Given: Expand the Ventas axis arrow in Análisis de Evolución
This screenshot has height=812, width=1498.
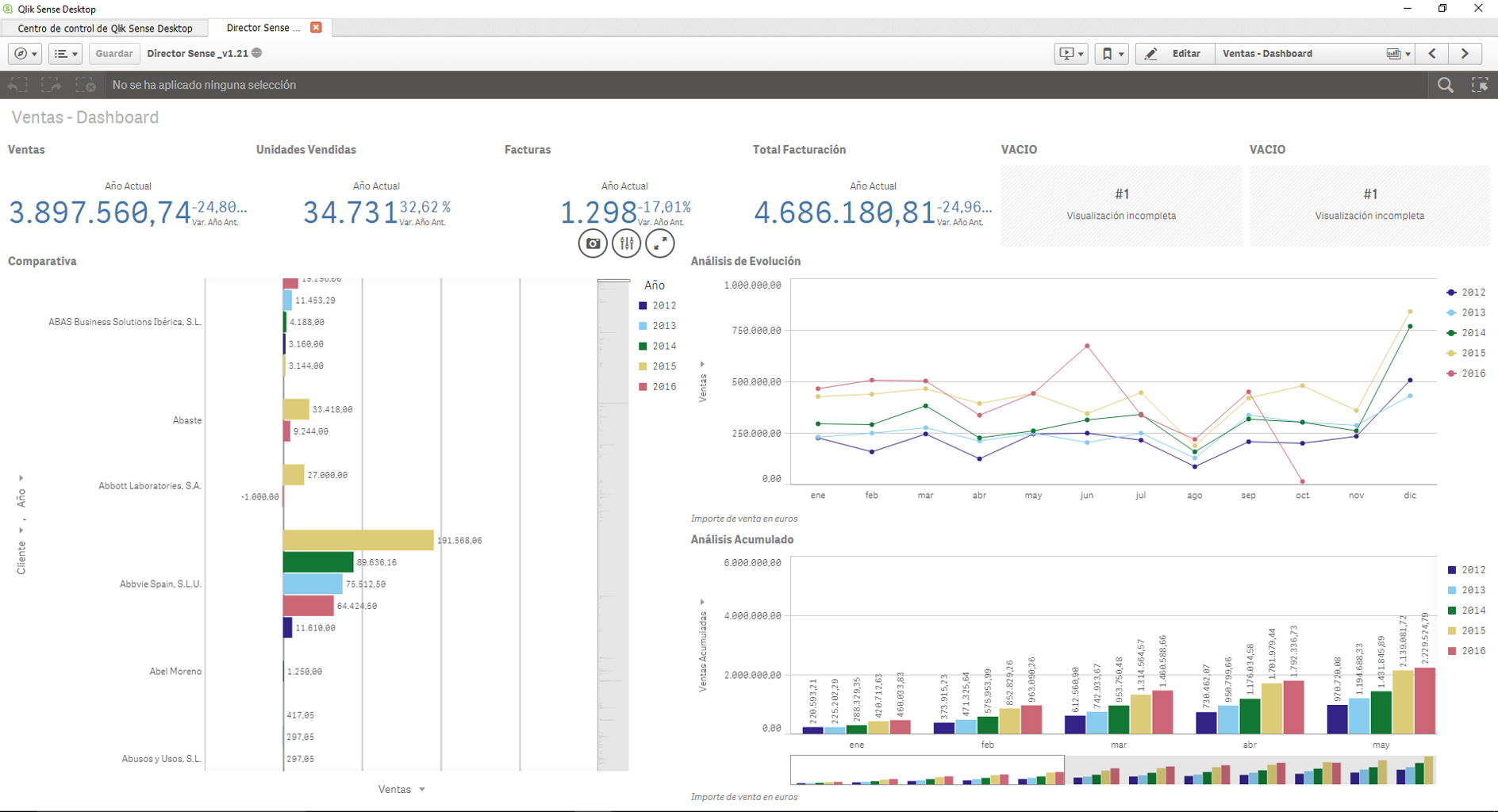Looking at the screenshot, I should pyautogui.click(x=702, y=364).
